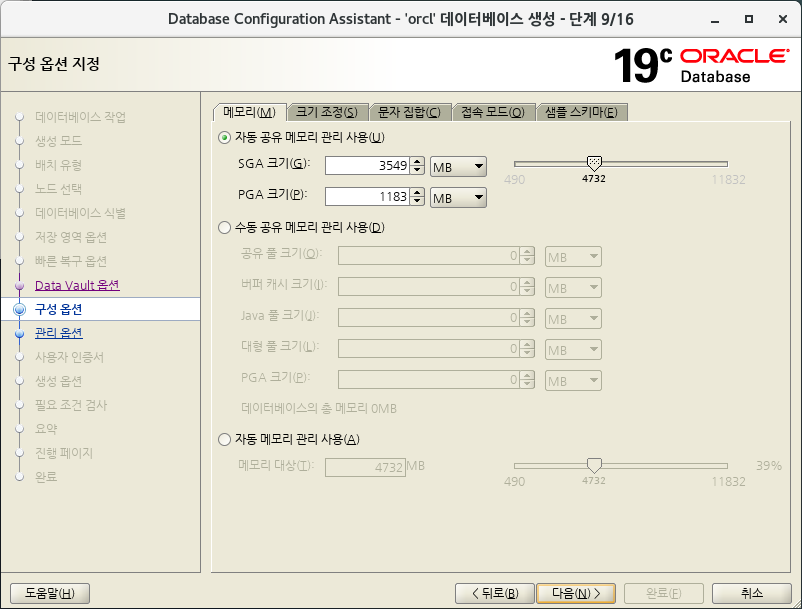This screenshot has height=609, width=802.
Task: Open PGA unit MB dropdown next to 1183
Action: (458, 198)
